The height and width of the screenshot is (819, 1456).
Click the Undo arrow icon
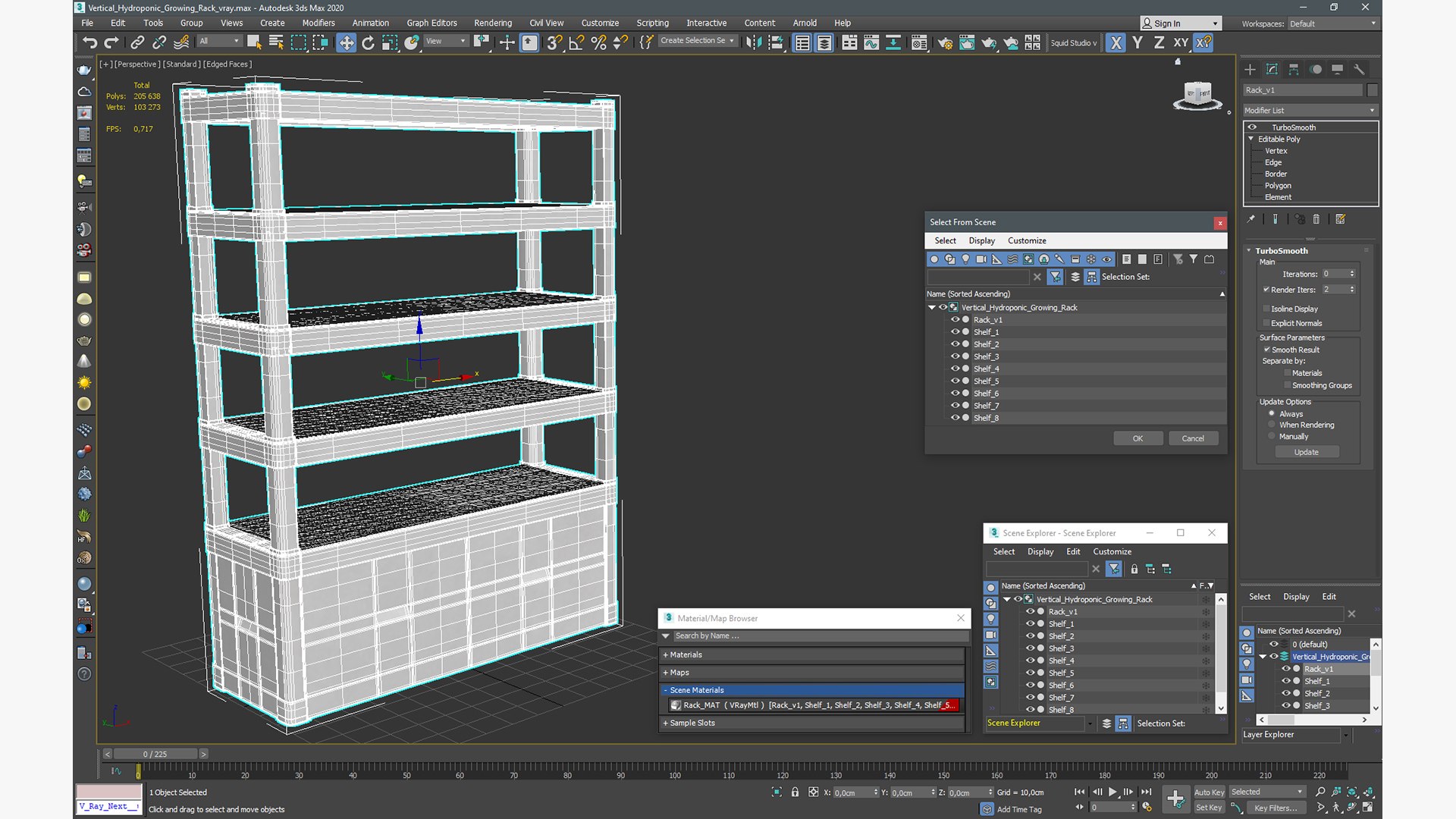(89, 42)
